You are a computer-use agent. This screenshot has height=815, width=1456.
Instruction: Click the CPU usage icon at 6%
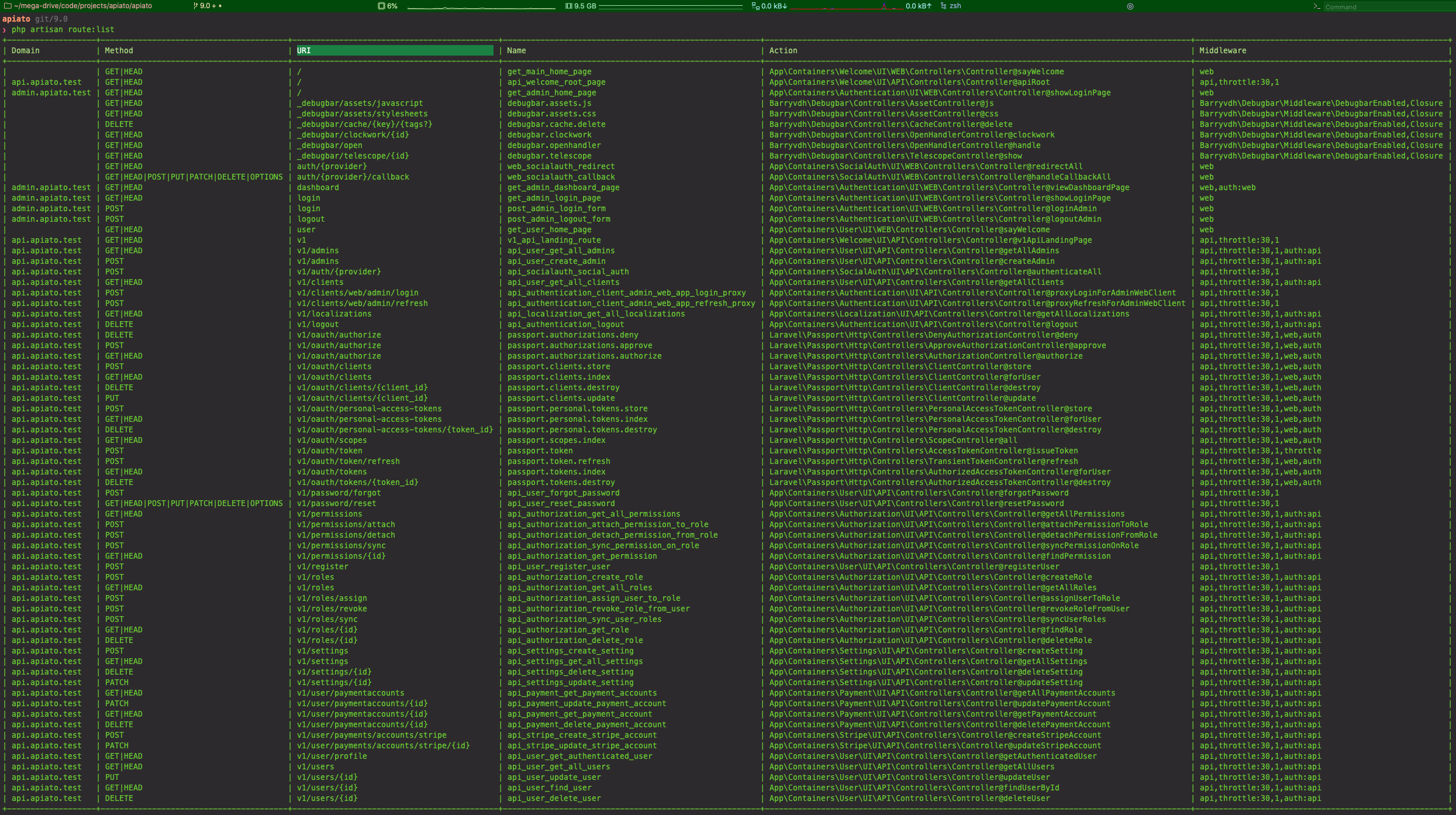[x=381, y=6]
